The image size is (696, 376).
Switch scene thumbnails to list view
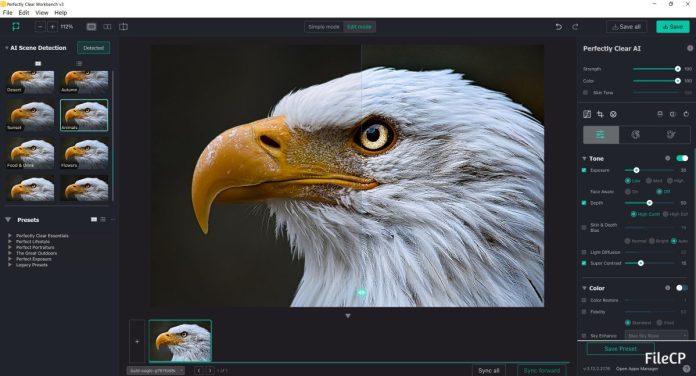pos(79,63)
